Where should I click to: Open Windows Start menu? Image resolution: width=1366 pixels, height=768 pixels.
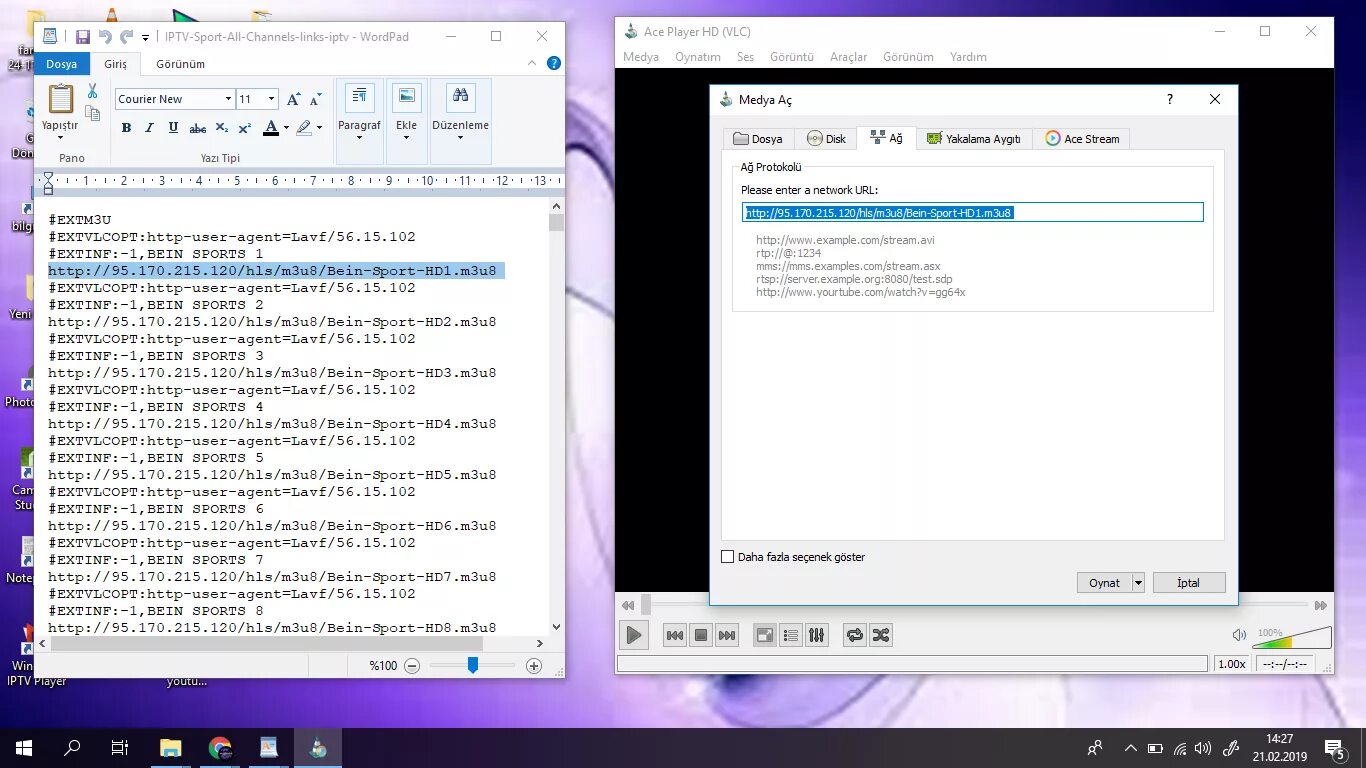pos(24,748)
